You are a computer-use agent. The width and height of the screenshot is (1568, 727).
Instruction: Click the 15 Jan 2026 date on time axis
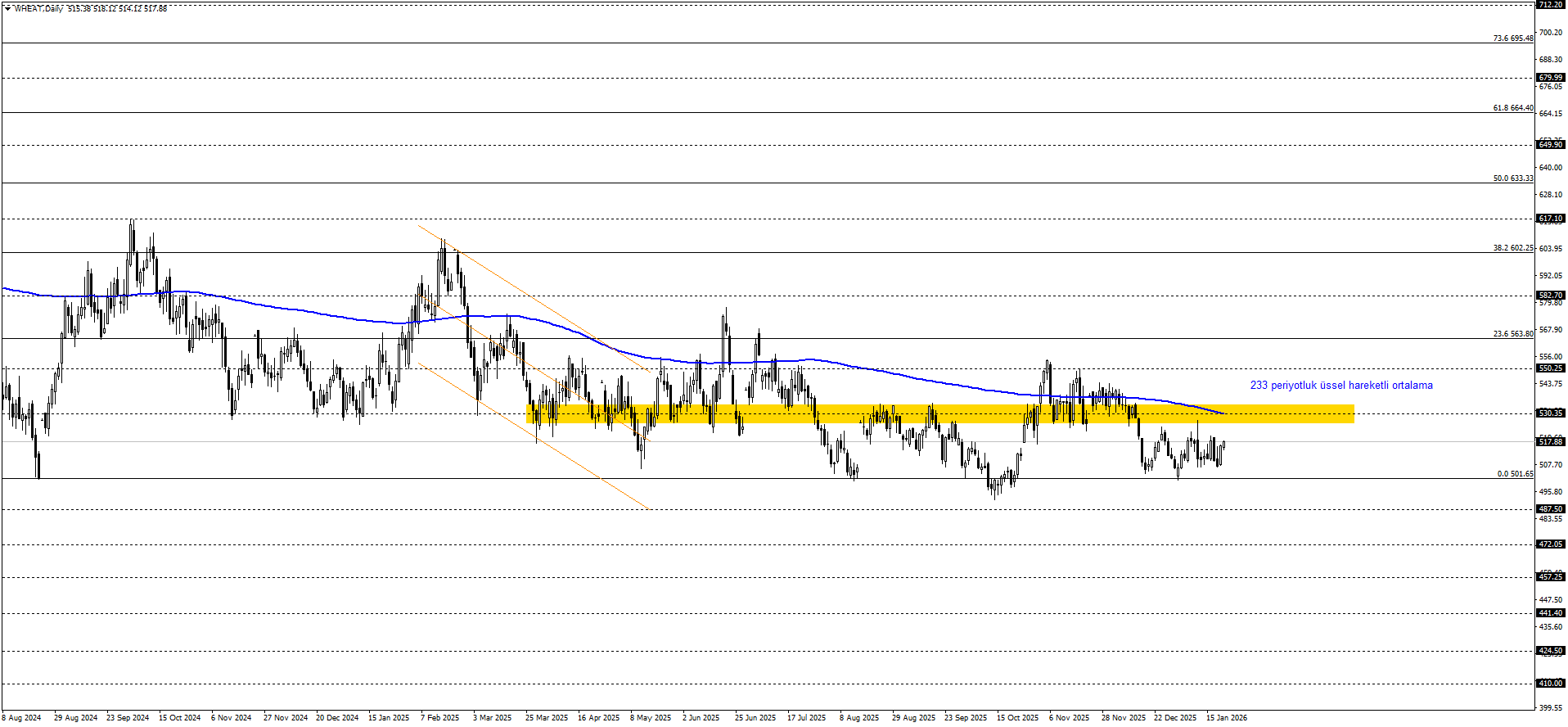1227,718
